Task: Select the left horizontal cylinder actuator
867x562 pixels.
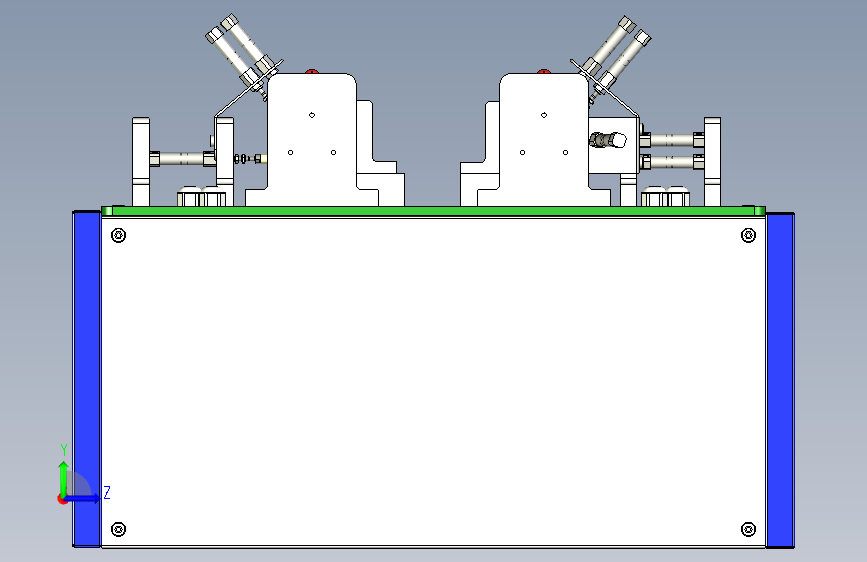Action: click(x=182, y=159)
